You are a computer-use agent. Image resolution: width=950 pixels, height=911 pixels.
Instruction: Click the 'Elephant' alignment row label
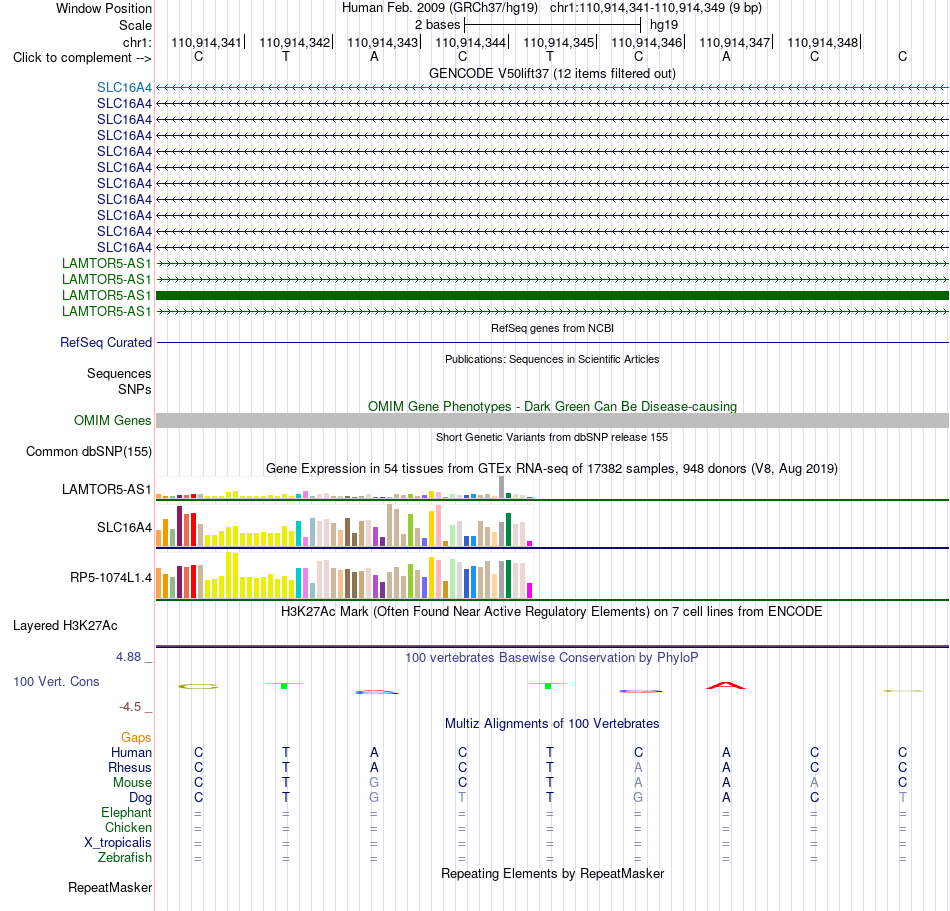pyautogui.click(x=126, y=812)
